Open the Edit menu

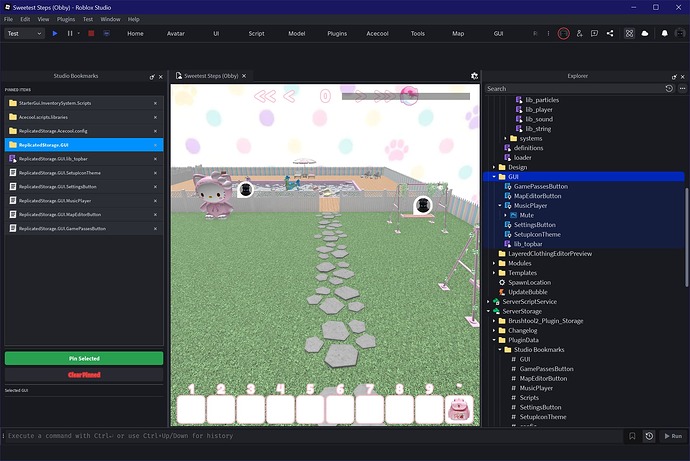point(25,19)
